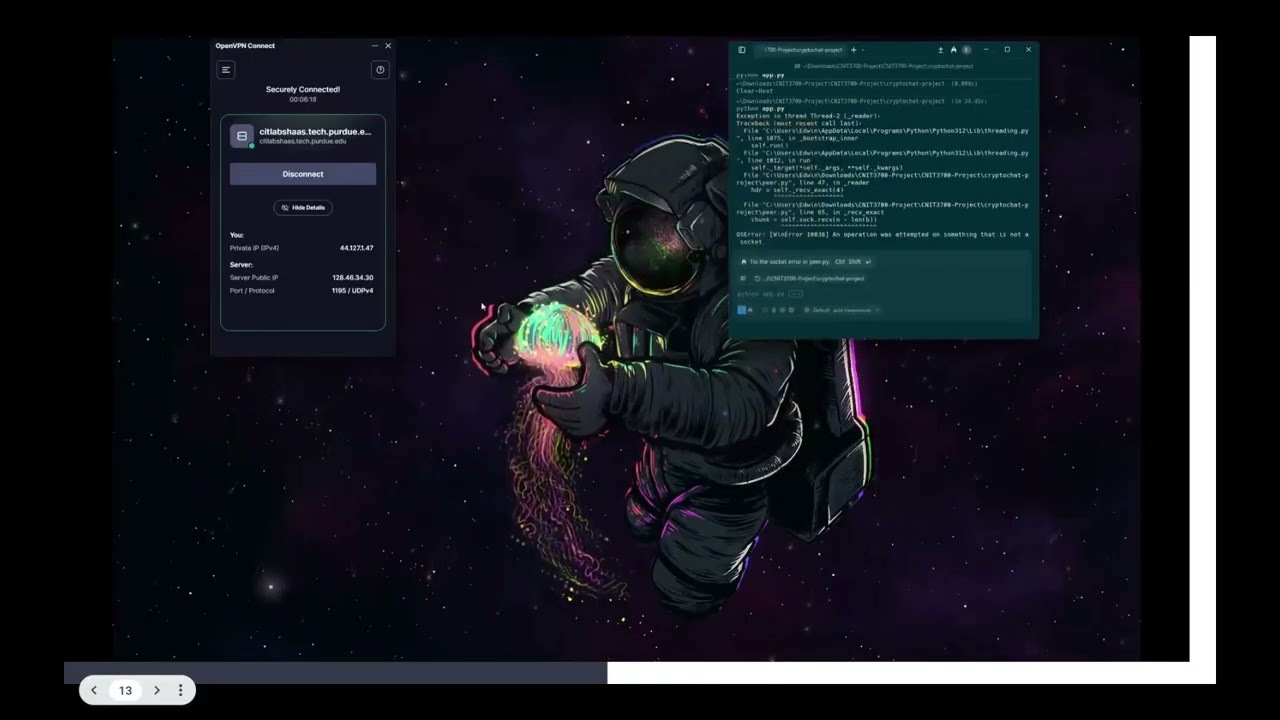Disconnect from the VPN
Screen dimensions: 1280x720
pos(303,174)
